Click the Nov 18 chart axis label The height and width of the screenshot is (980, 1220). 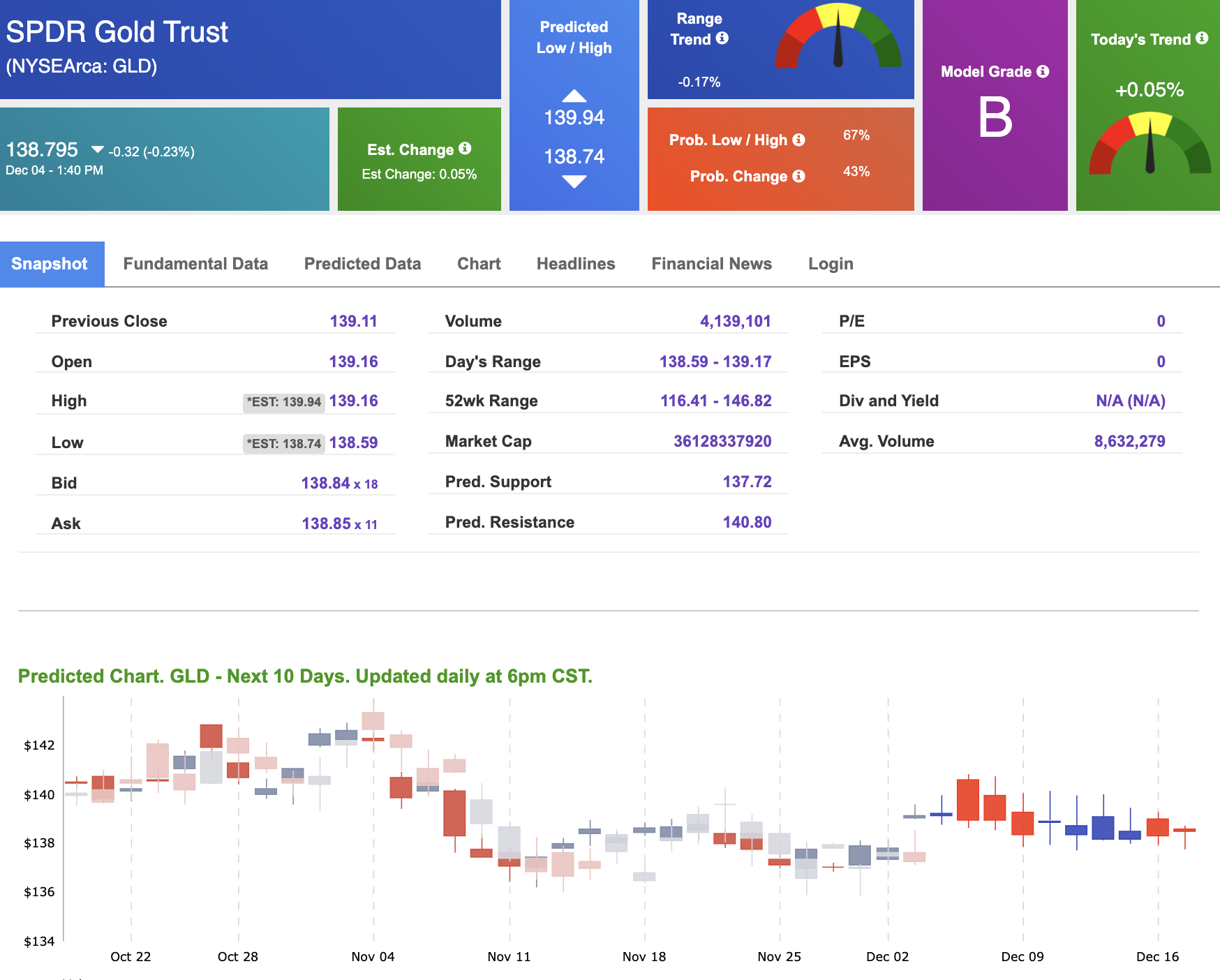(x=644, y=957)
